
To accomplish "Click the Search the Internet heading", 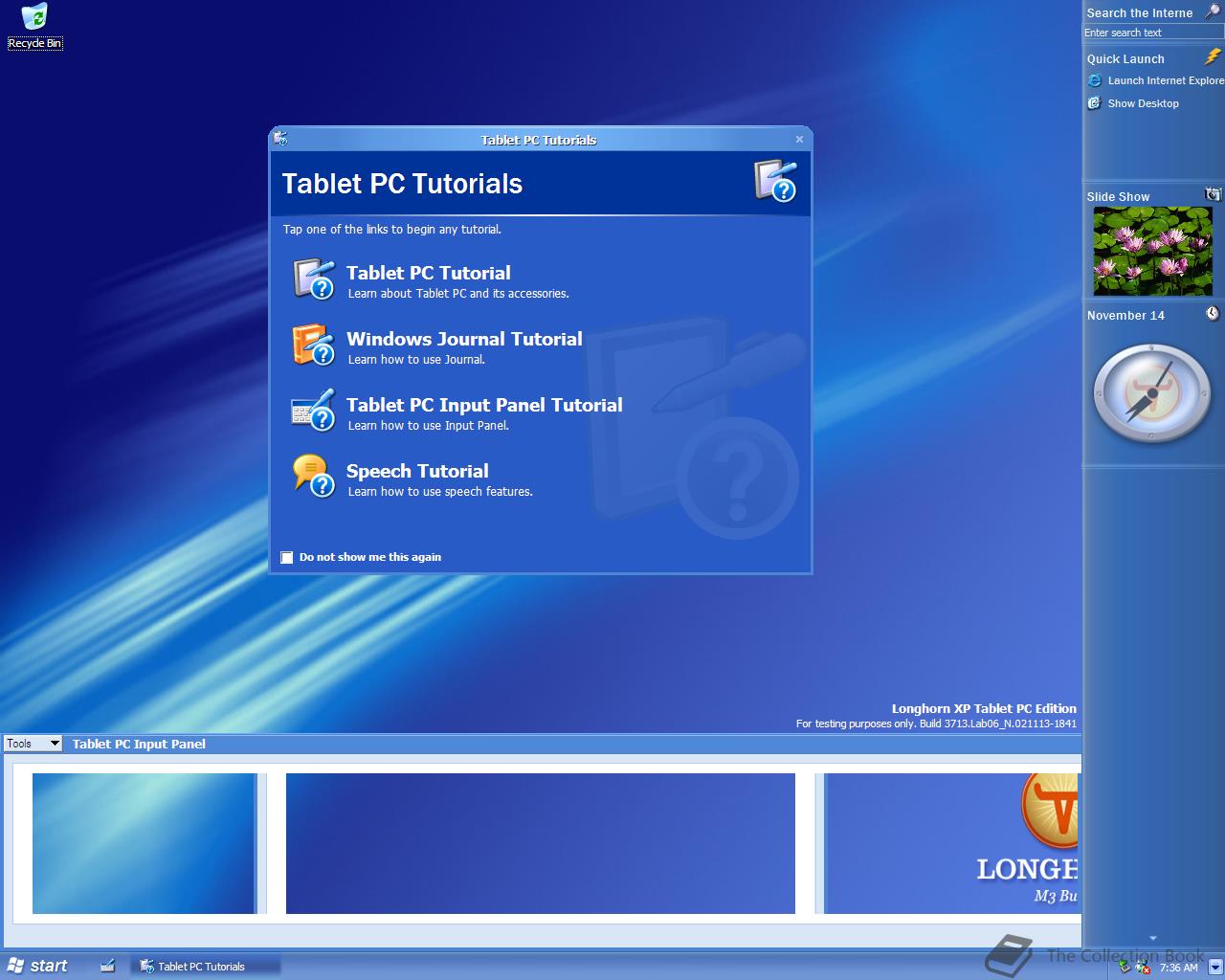I will point(1139,12).
